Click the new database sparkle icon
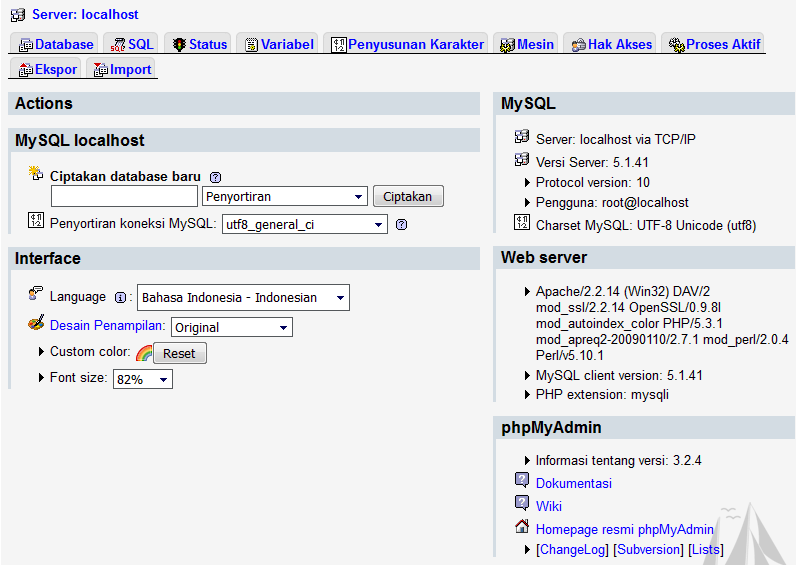Viewport: 796px width, 565px height. pos(36,173)
